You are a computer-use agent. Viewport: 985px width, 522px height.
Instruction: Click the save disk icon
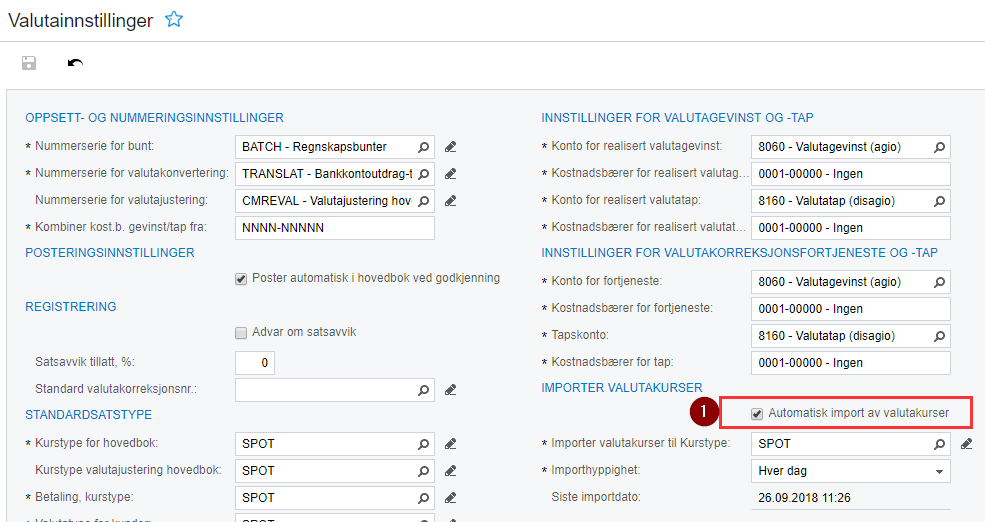tap(29, 63)
